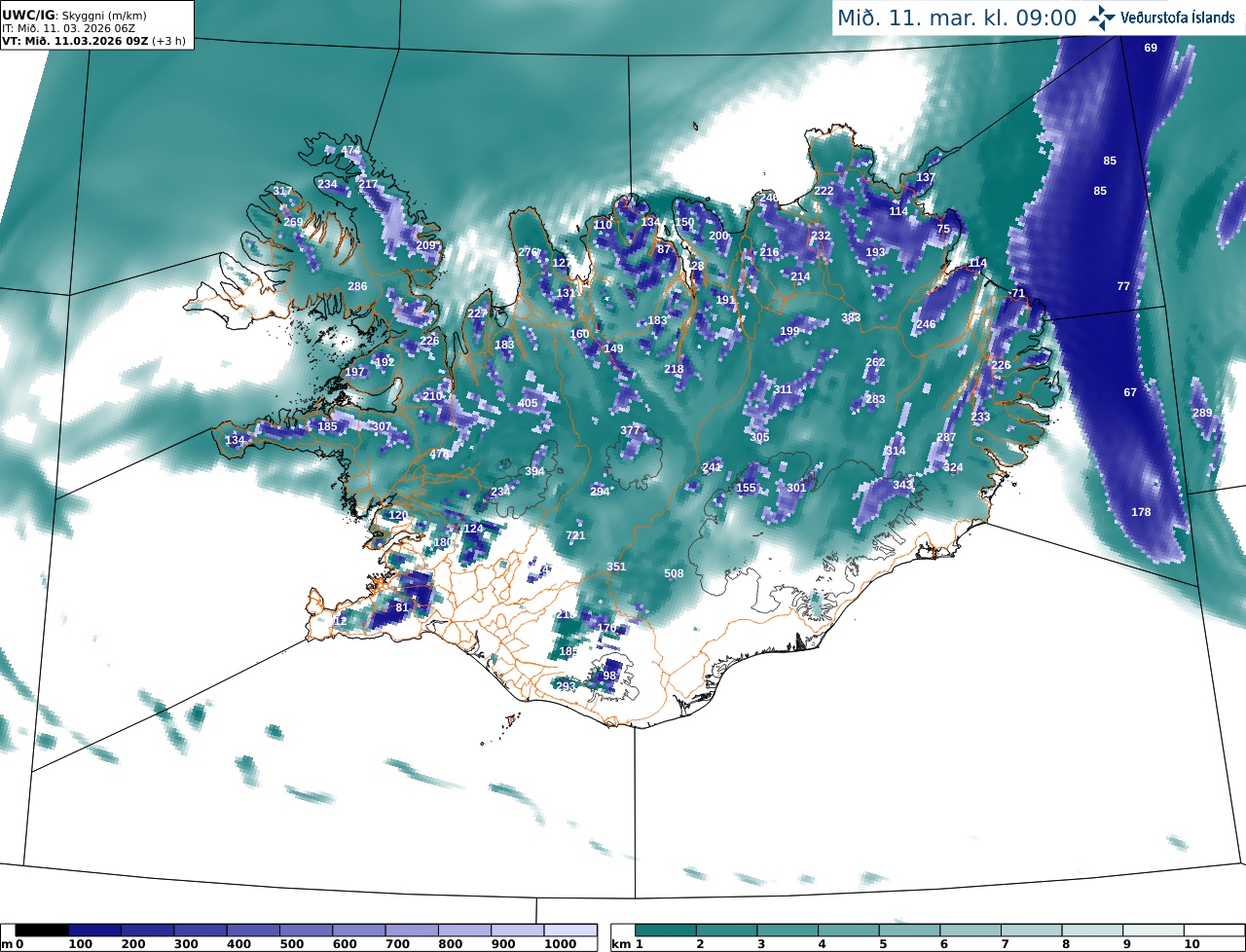This screenshot has width=1246, height=952.
Task: Click the map value 269 in the Westfjords
Action: (293, 222)
